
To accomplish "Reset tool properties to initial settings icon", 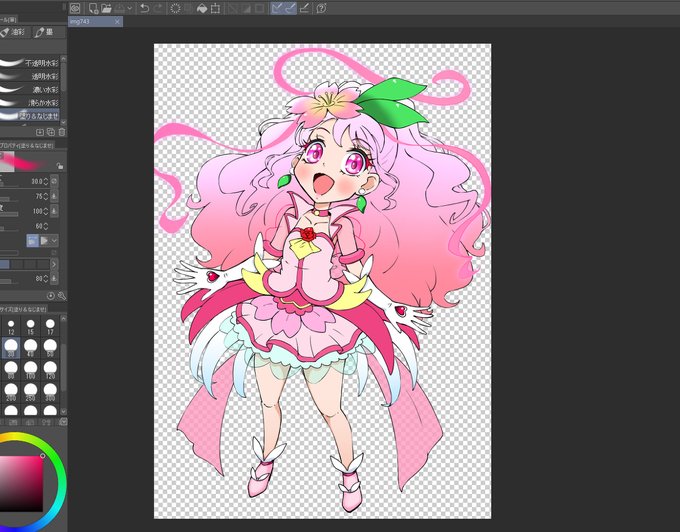I will [51, 296].
